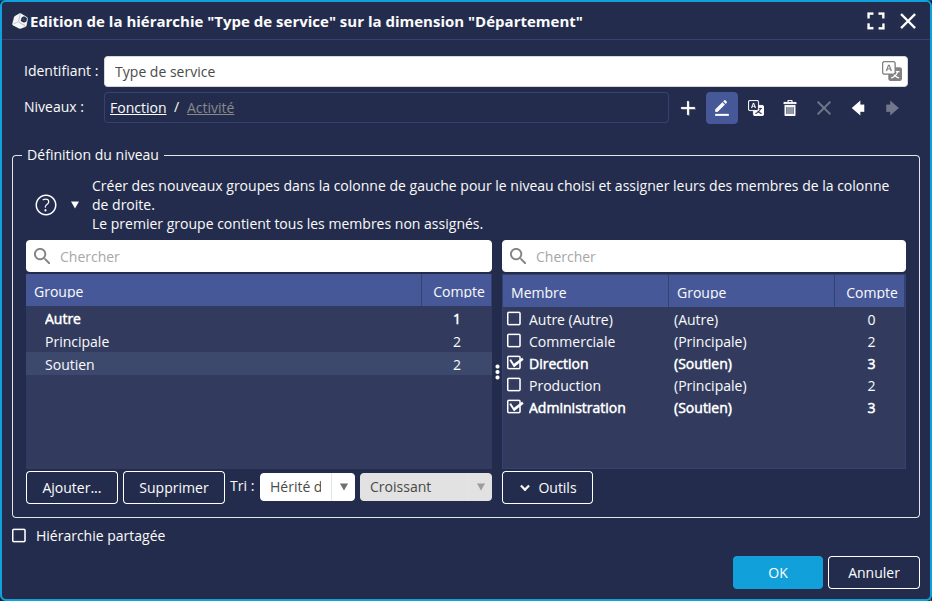Open the Tri sort dropdown
The height and width of the screenshot is (601, 932).
[x=307, y=487]
